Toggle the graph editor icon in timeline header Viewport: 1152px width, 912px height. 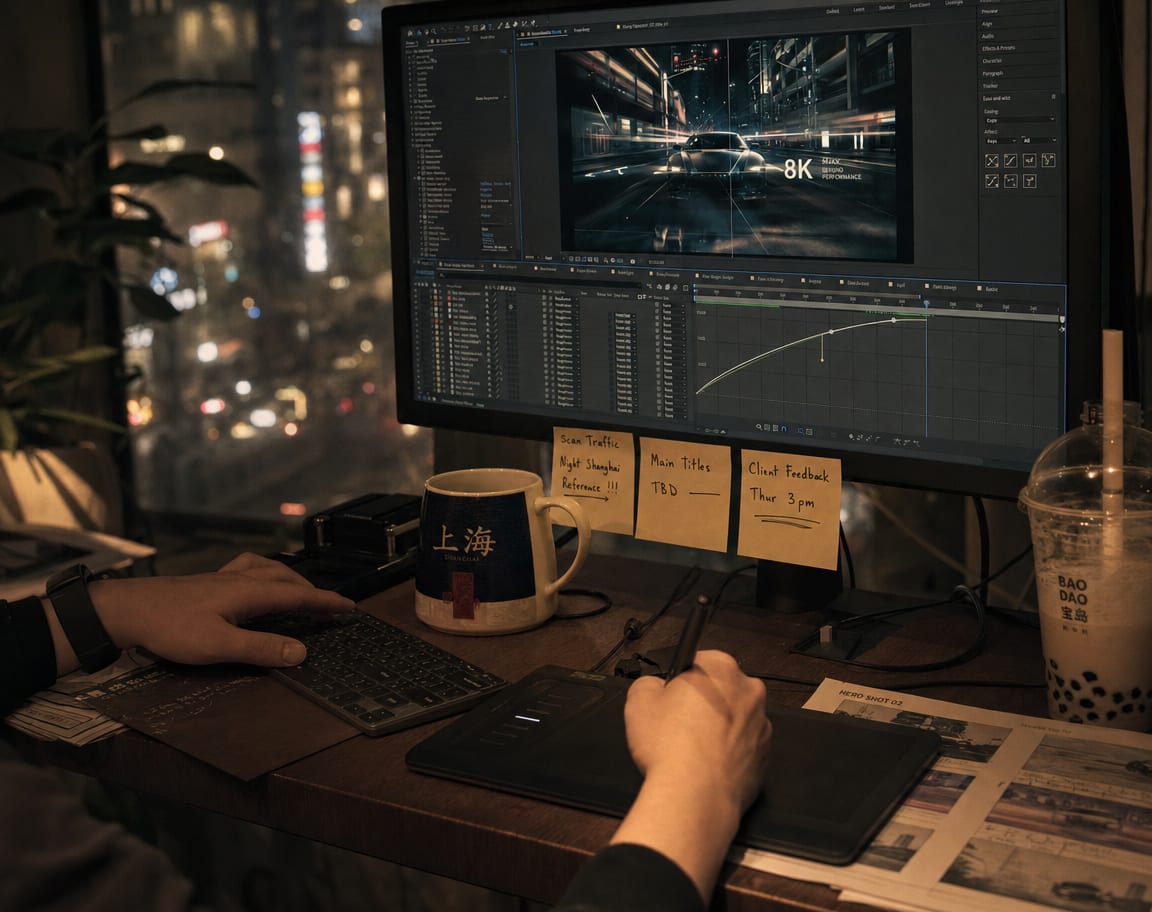tap(685, 287)
